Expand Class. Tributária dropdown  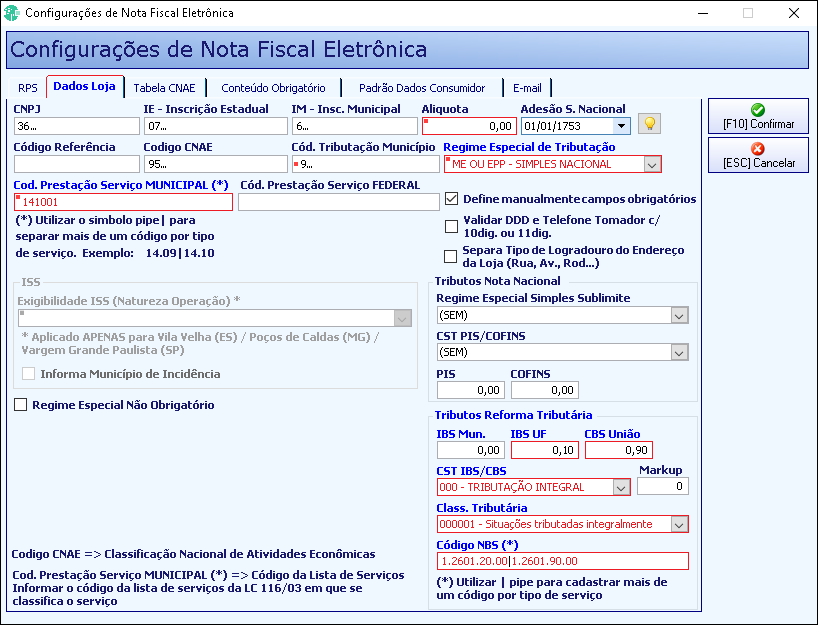tap(679, 524)
